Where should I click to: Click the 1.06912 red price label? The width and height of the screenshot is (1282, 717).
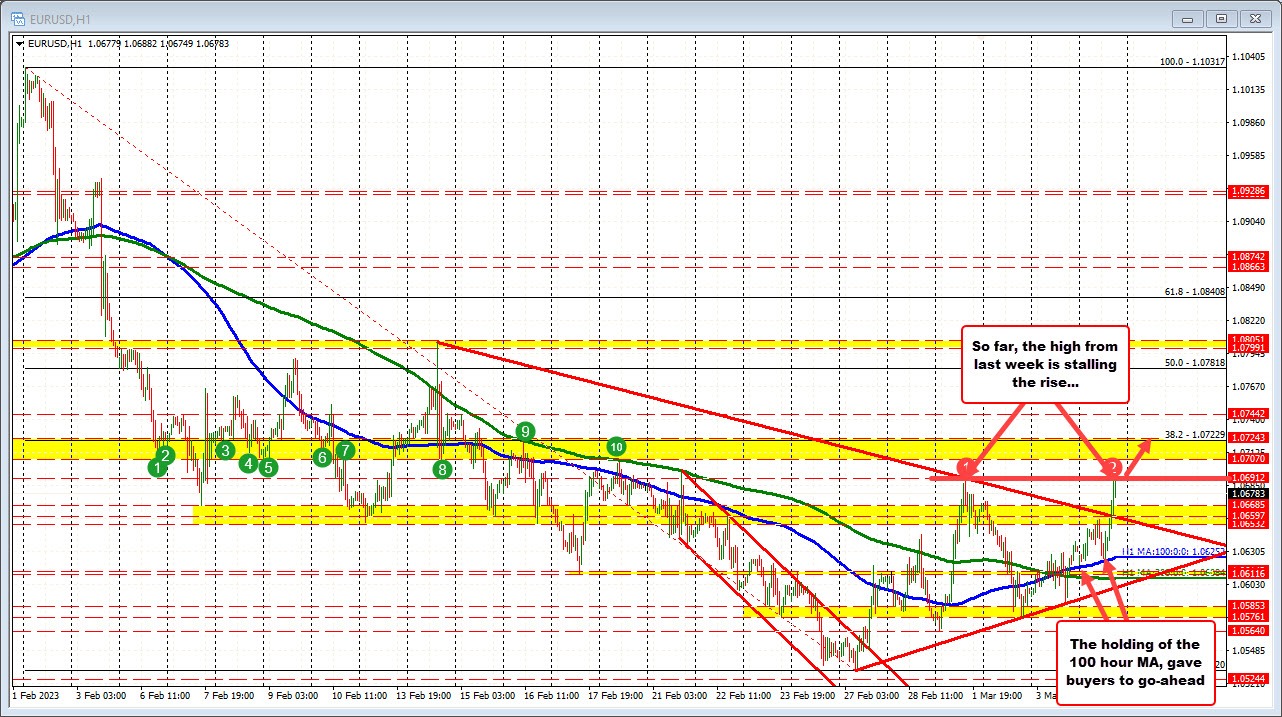click(x=1250, y=478)
